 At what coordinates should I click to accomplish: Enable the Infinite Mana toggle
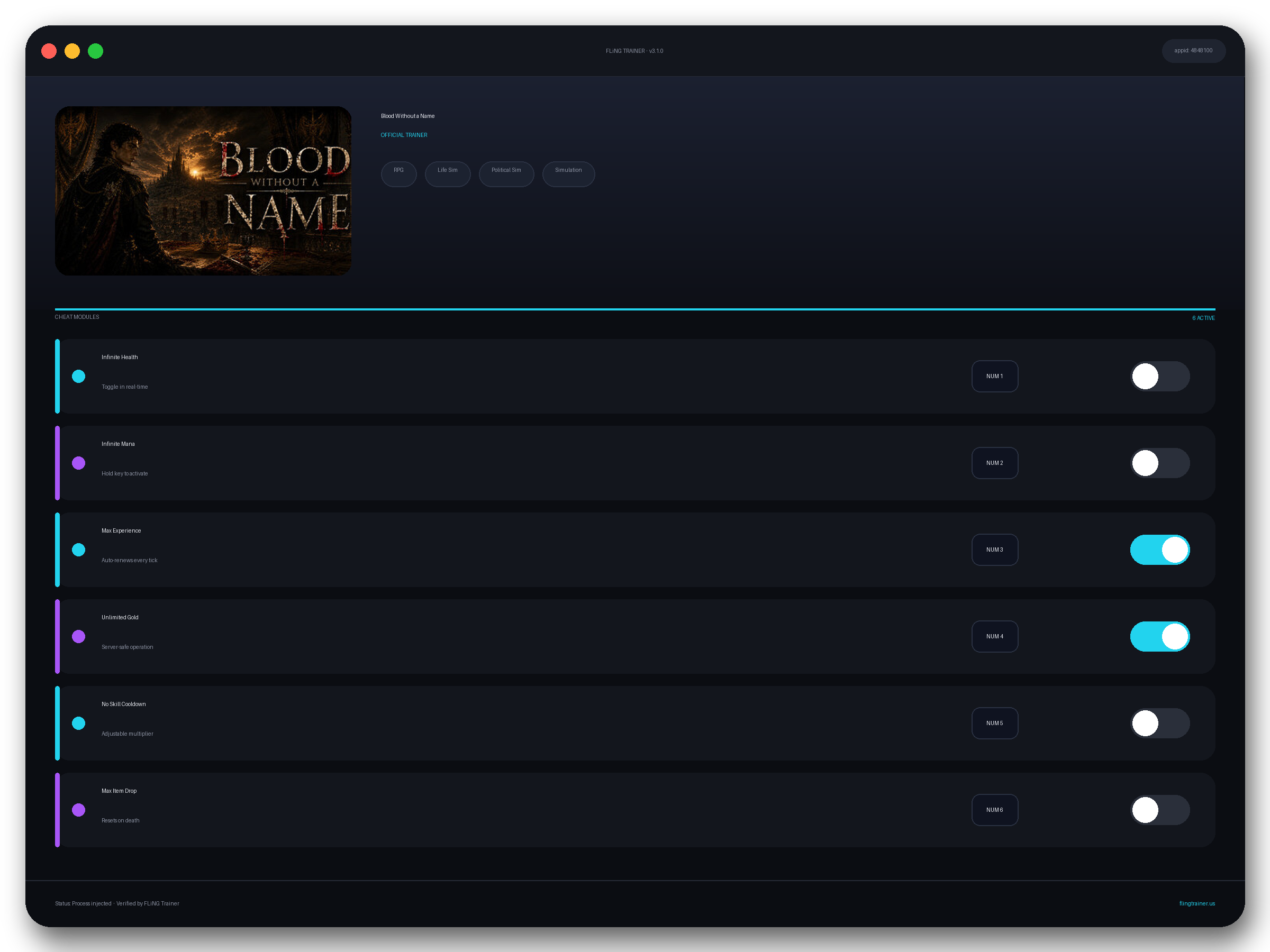(x=1160, y=463)
